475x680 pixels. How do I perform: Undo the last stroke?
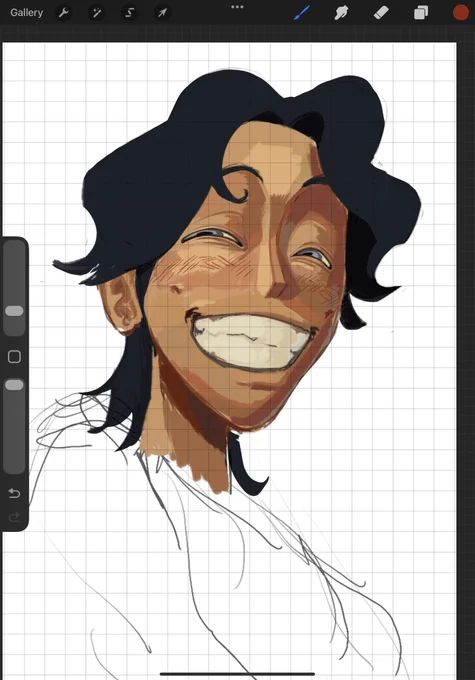coord(14,493)
